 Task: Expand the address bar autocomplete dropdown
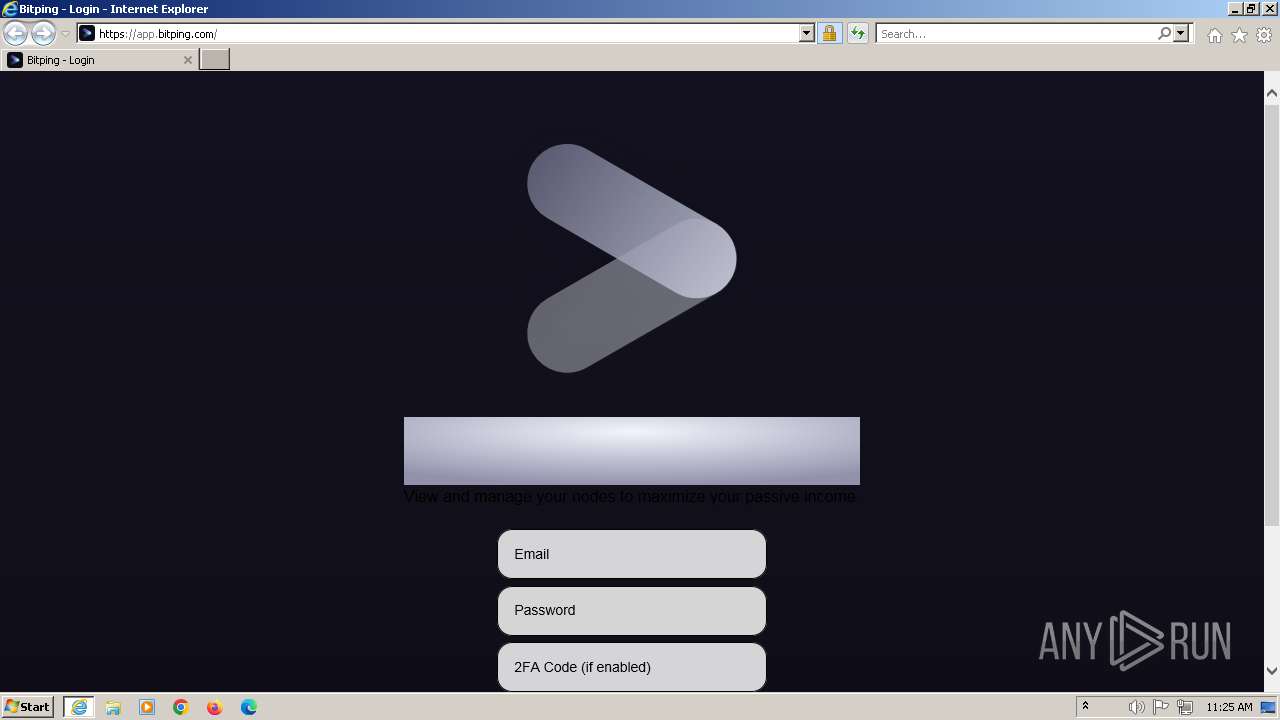pyautogui.click(x=807, y=33)
